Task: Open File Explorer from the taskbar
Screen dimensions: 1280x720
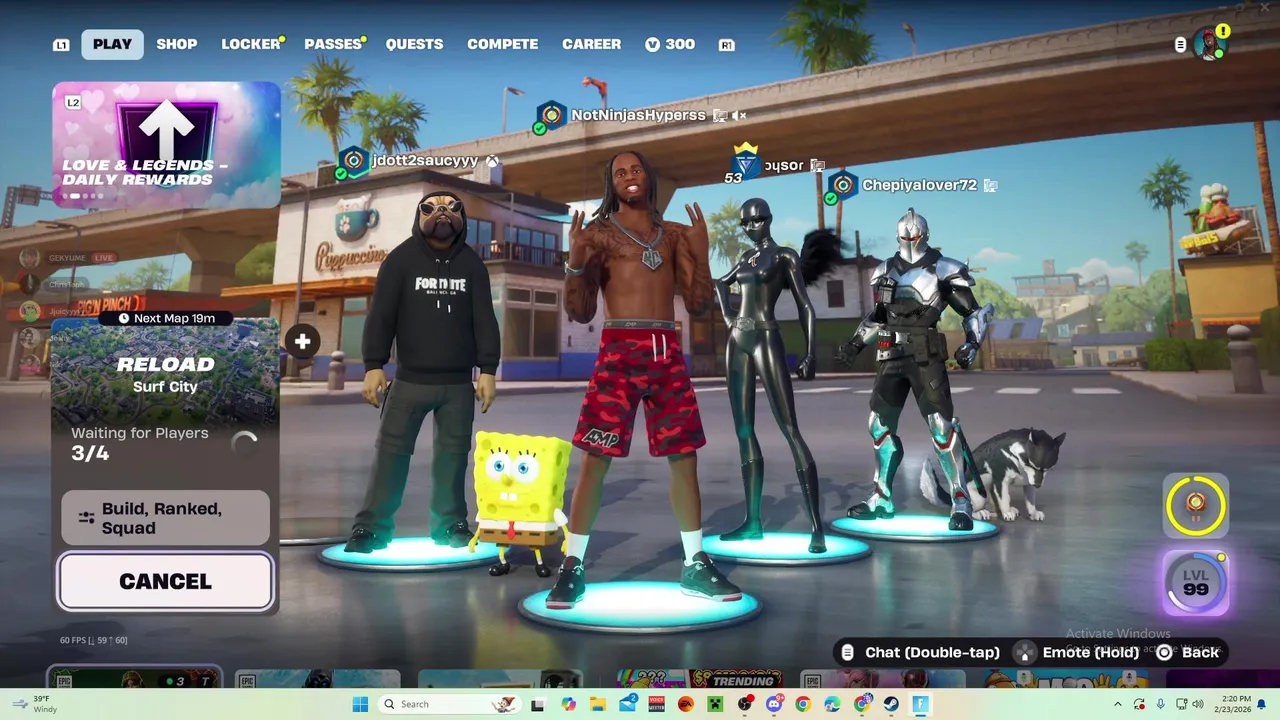Action: tap(598, 704)
